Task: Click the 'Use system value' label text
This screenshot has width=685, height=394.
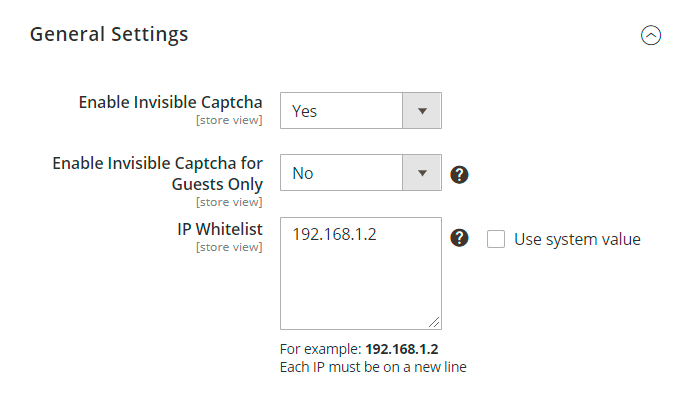Action: point(577,239)
